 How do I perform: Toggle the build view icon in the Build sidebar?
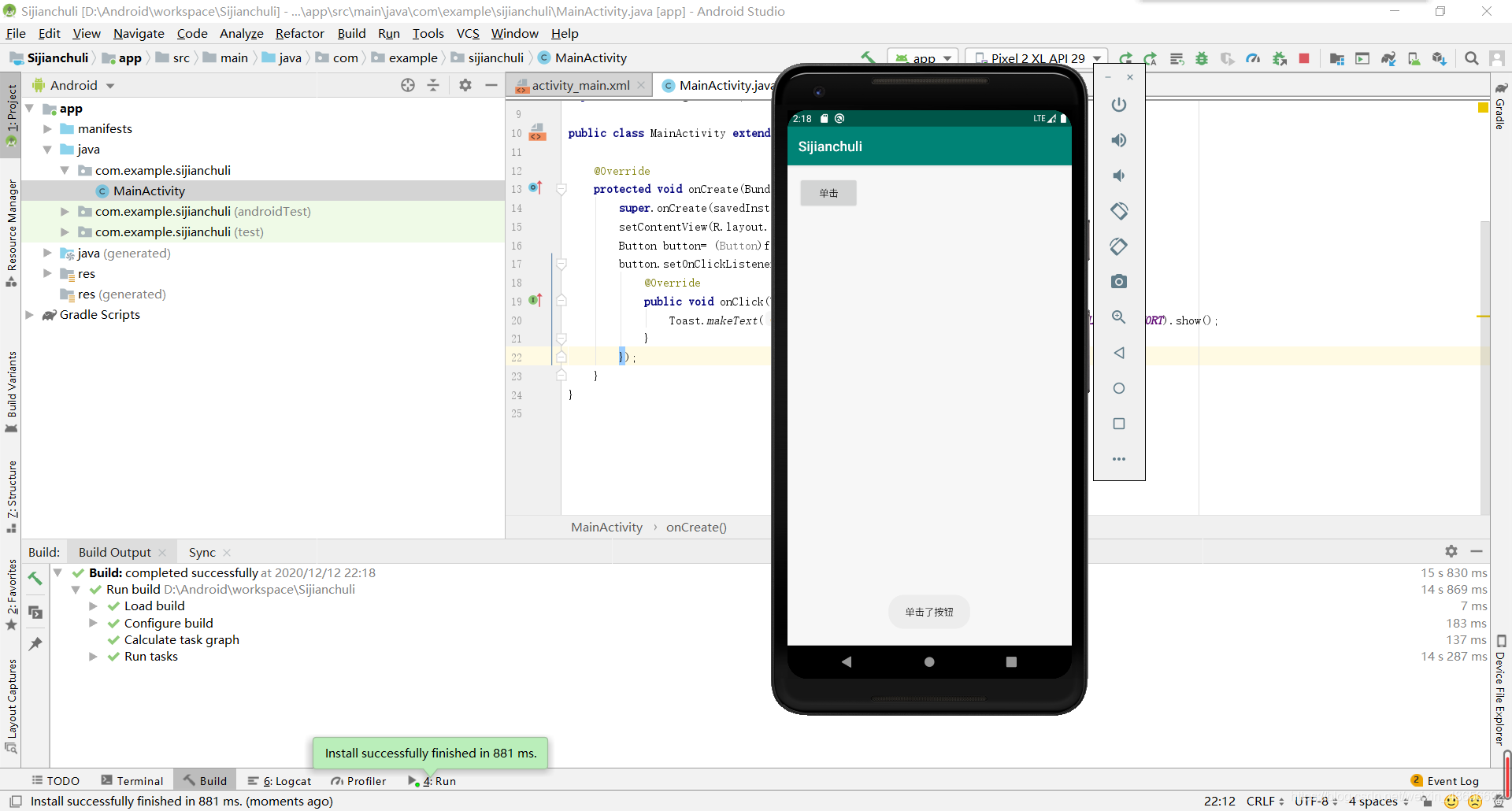click(x=35, y=612)
